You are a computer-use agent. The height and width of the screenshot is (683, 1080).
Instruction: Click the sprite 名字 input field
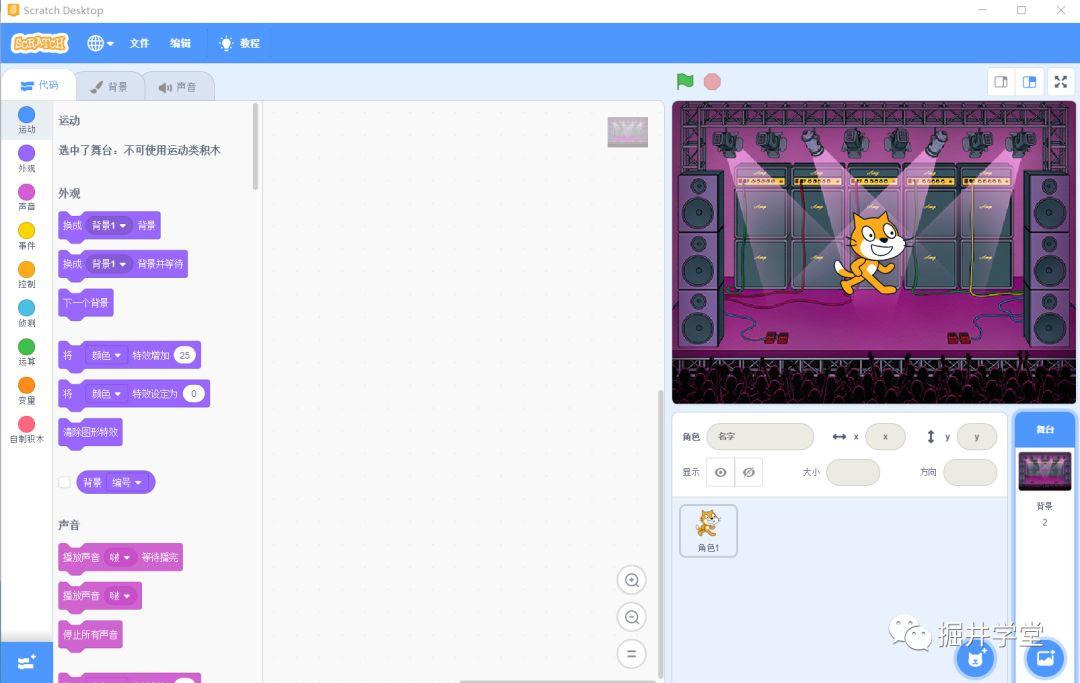click(x=760, y=437)
